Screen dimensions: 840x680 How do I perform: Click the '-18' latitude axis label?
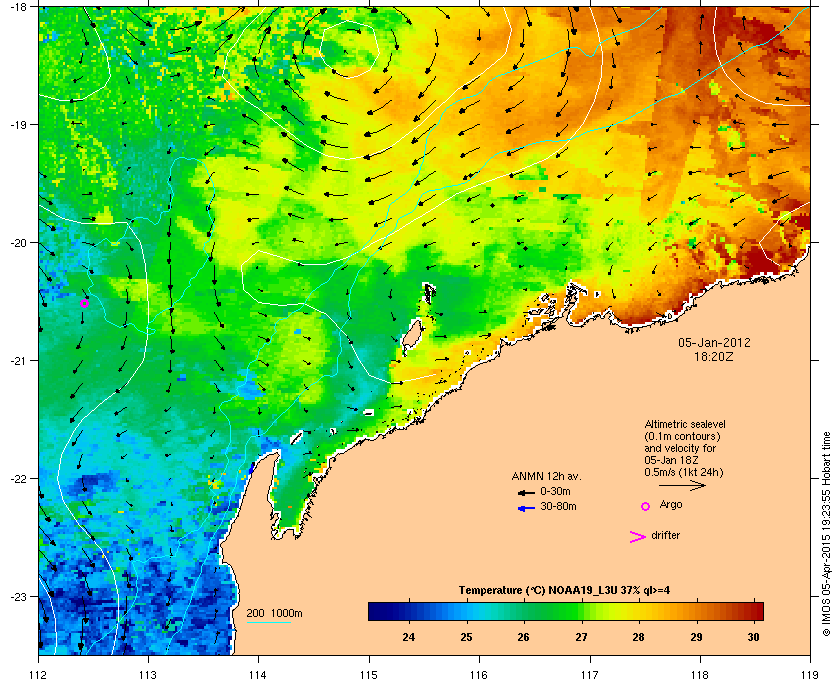(18, 7)
